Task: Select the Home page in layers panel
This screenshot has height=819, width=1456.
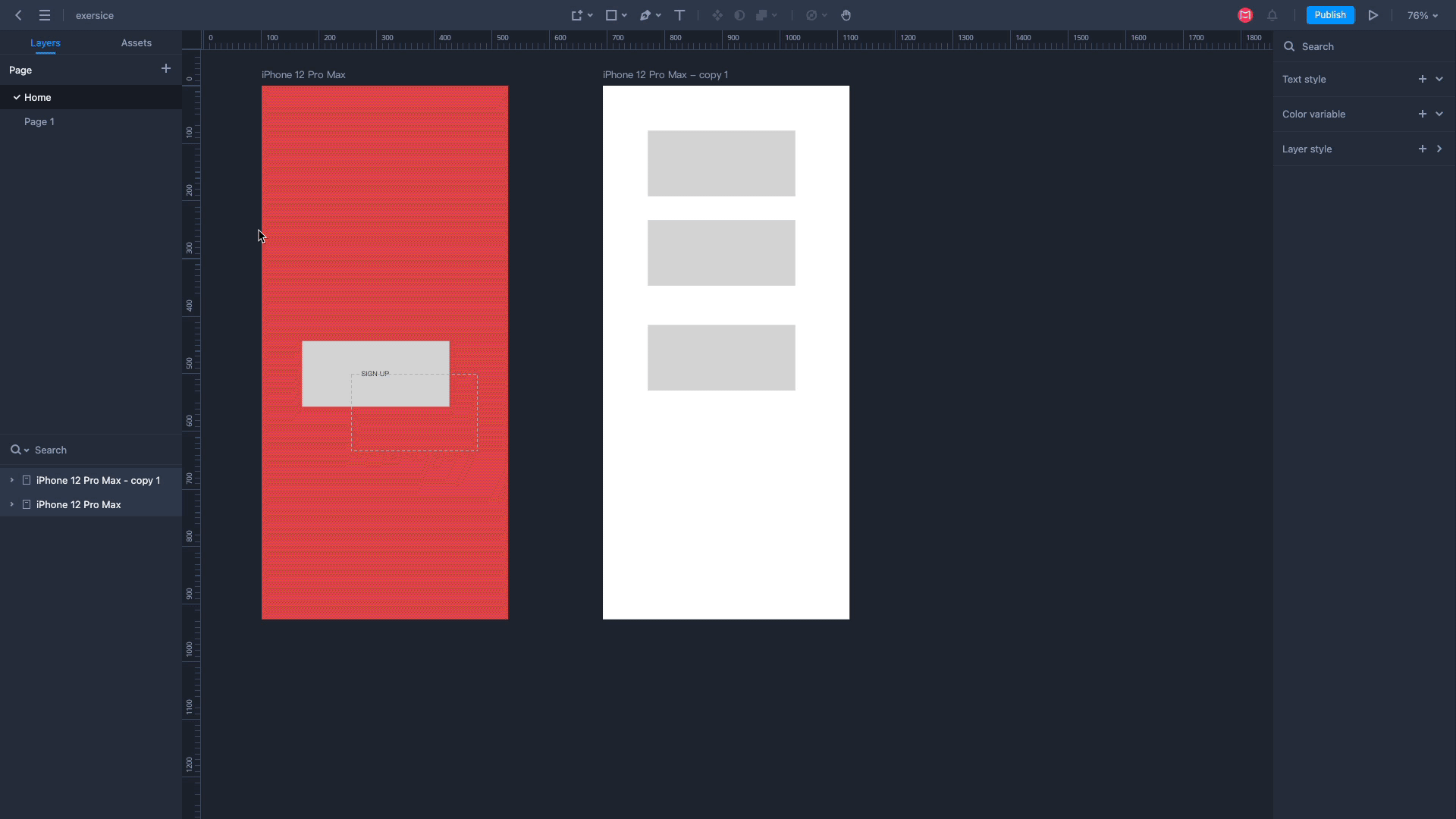Action: 37,97
